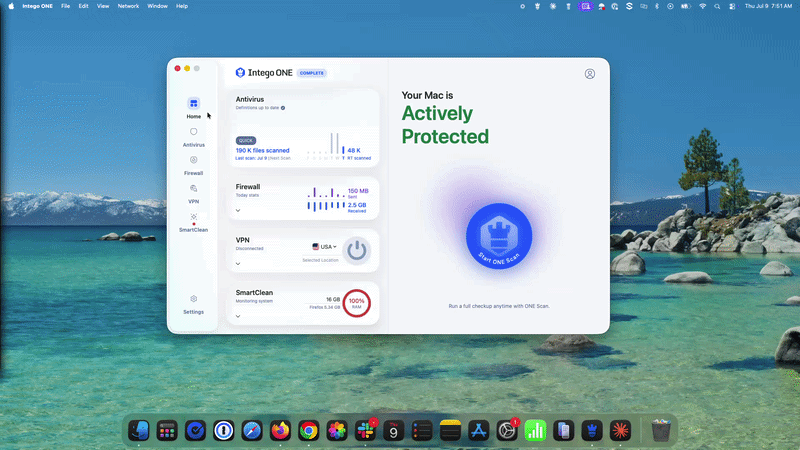Click the Antivirus card title
Viewport: 800px width, 450px height.
(250, 99)
